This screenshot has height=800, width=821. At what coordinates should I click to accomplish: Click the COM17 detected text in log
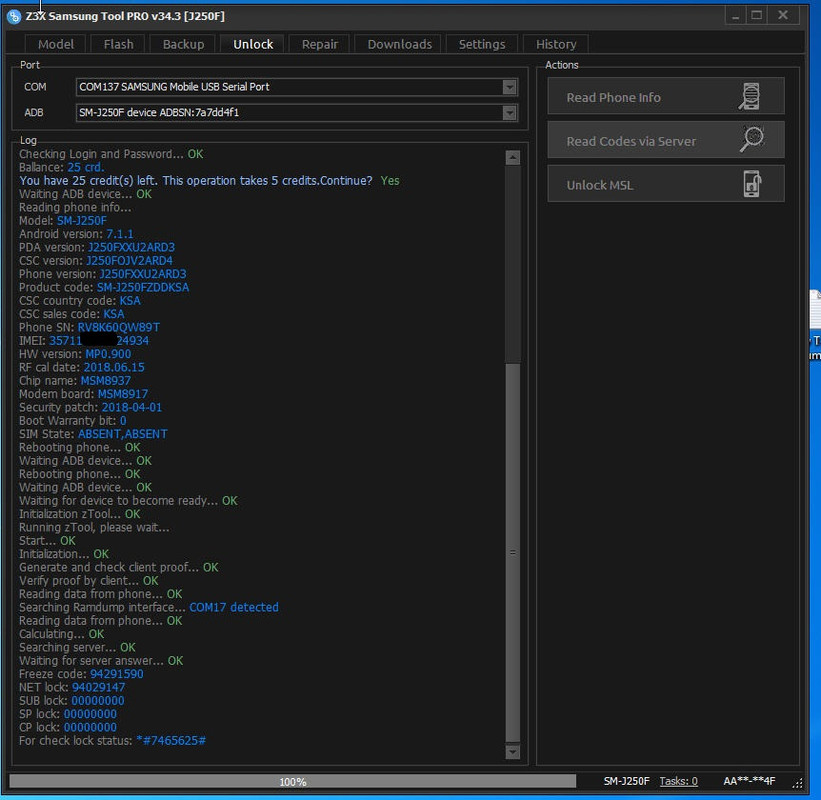pyautogui.click(x=234, y=608)
